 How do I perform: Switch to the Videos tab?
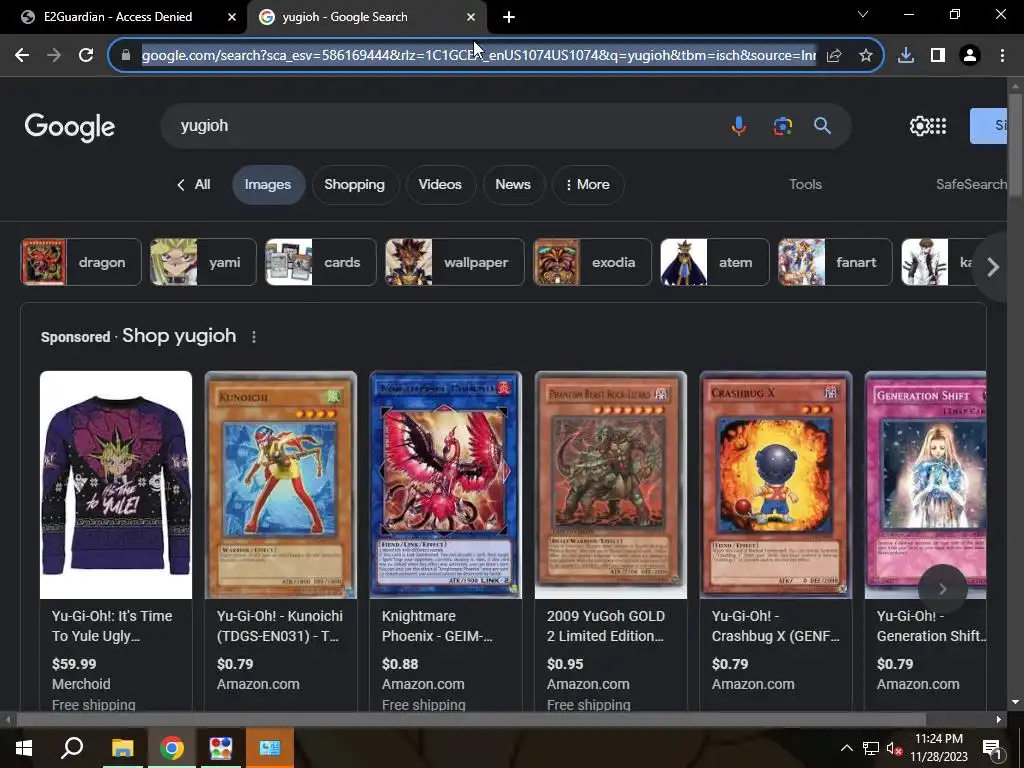click(440, 185)
